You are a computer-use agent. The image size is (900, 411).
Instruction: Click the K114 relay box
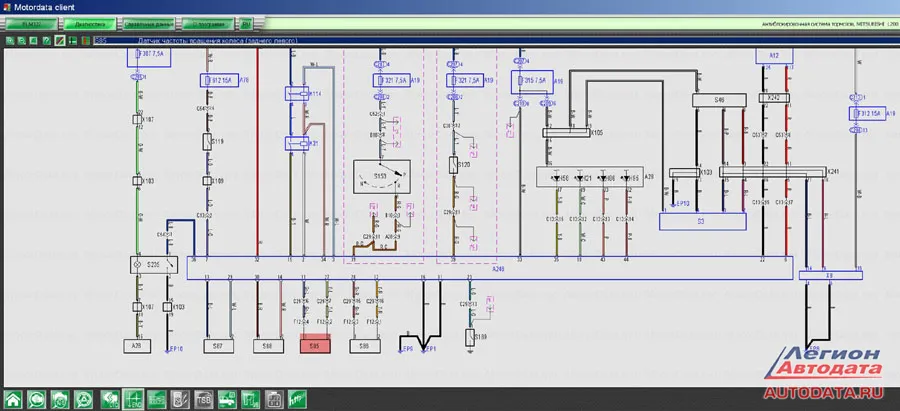(x=297, y=94)
